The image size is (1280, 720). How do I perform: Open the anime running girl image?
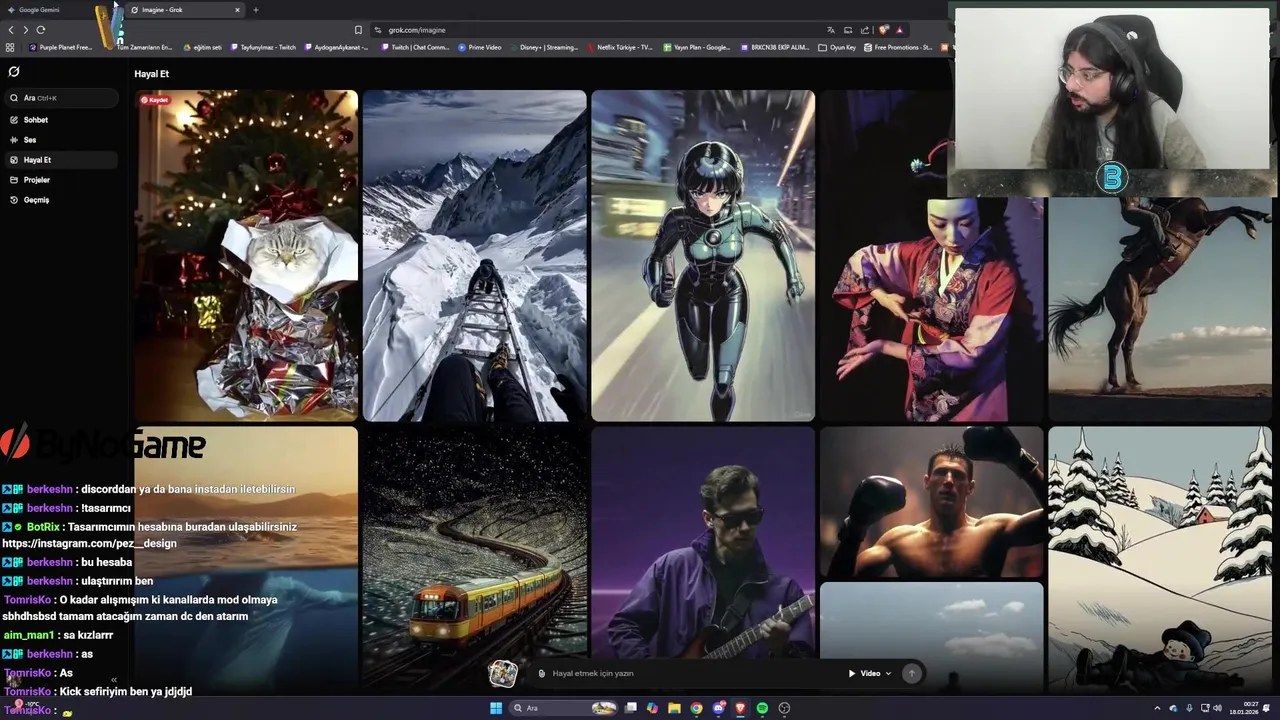pyautogui.click(x=703, y=256)
